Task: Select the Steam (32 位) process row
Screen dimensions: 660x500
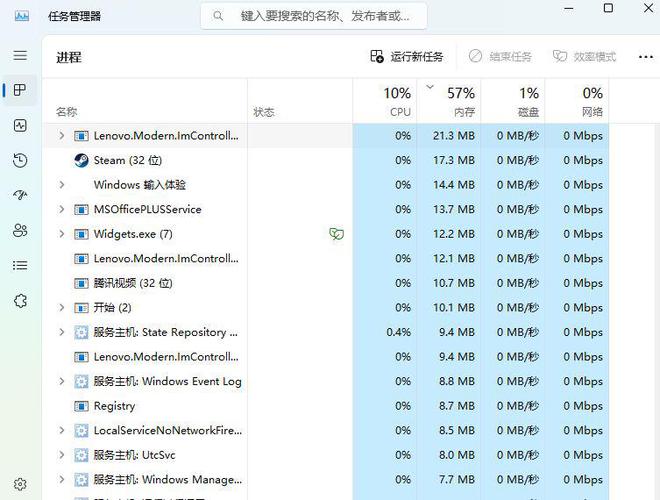Action: pyautogui.click(x=325, y=160)
